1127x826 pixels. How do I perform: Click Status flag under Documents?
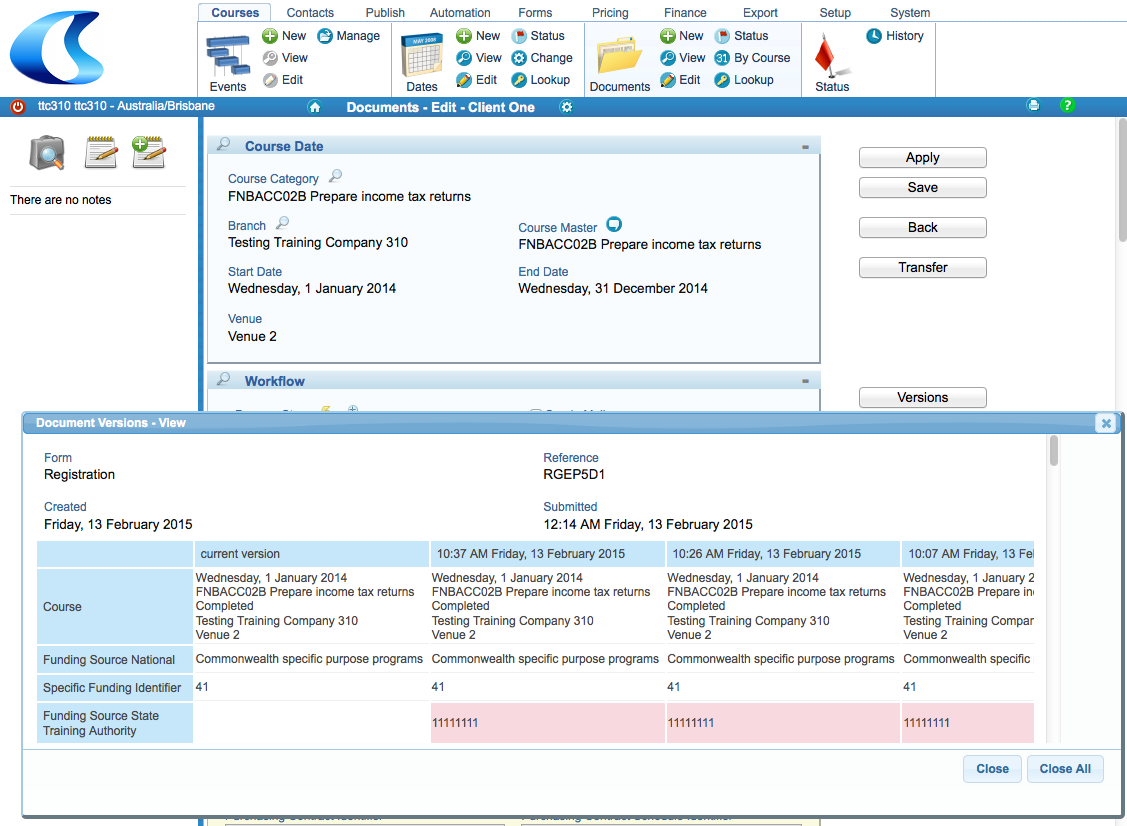pos(742,36)
